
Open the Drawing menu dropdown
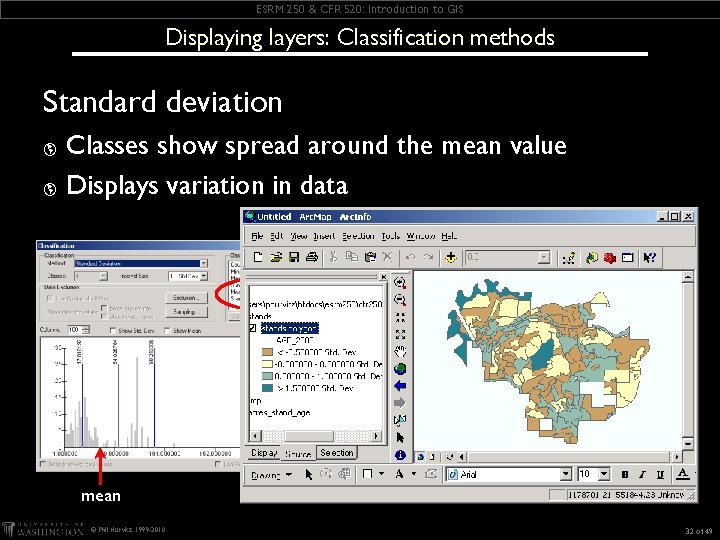click(x=272, y=475)
